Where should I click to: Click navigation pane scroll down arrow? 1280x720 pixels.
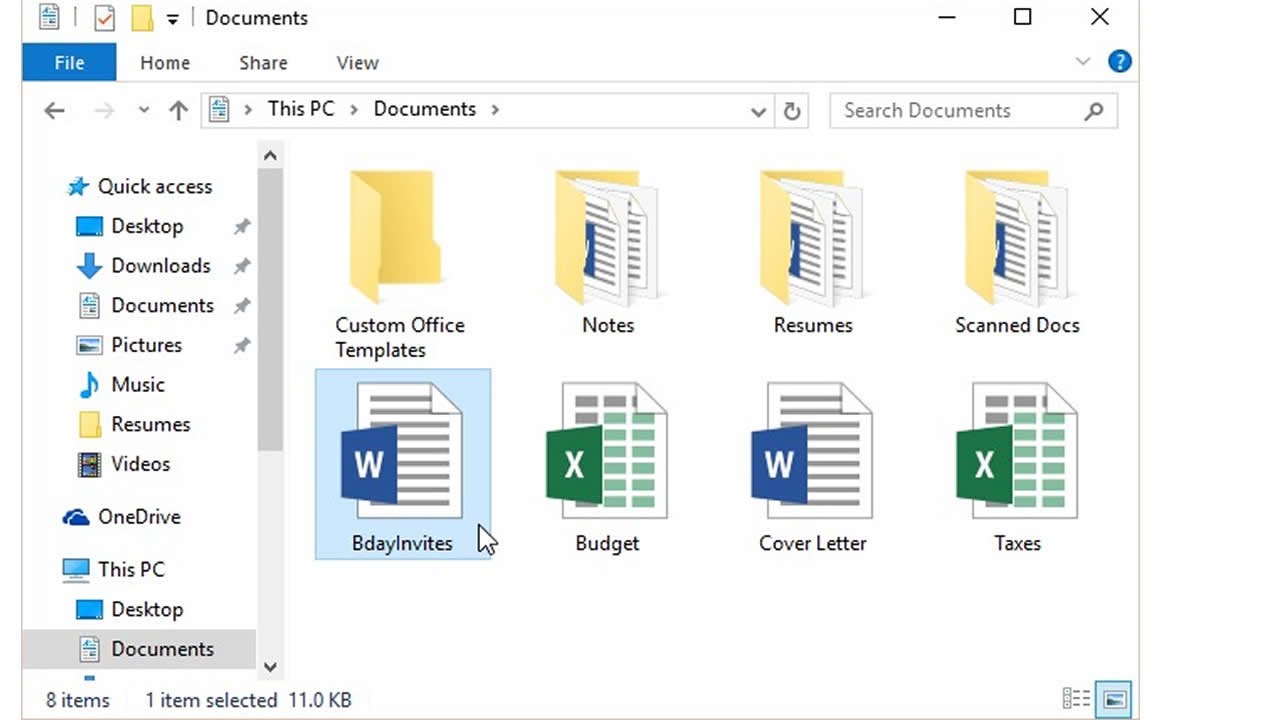tap(270, 666)
